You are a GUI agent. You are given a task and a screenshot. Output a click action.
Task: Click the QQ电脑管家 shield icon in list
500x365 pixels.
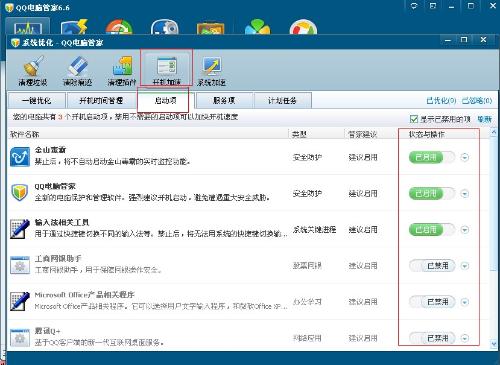20,193
